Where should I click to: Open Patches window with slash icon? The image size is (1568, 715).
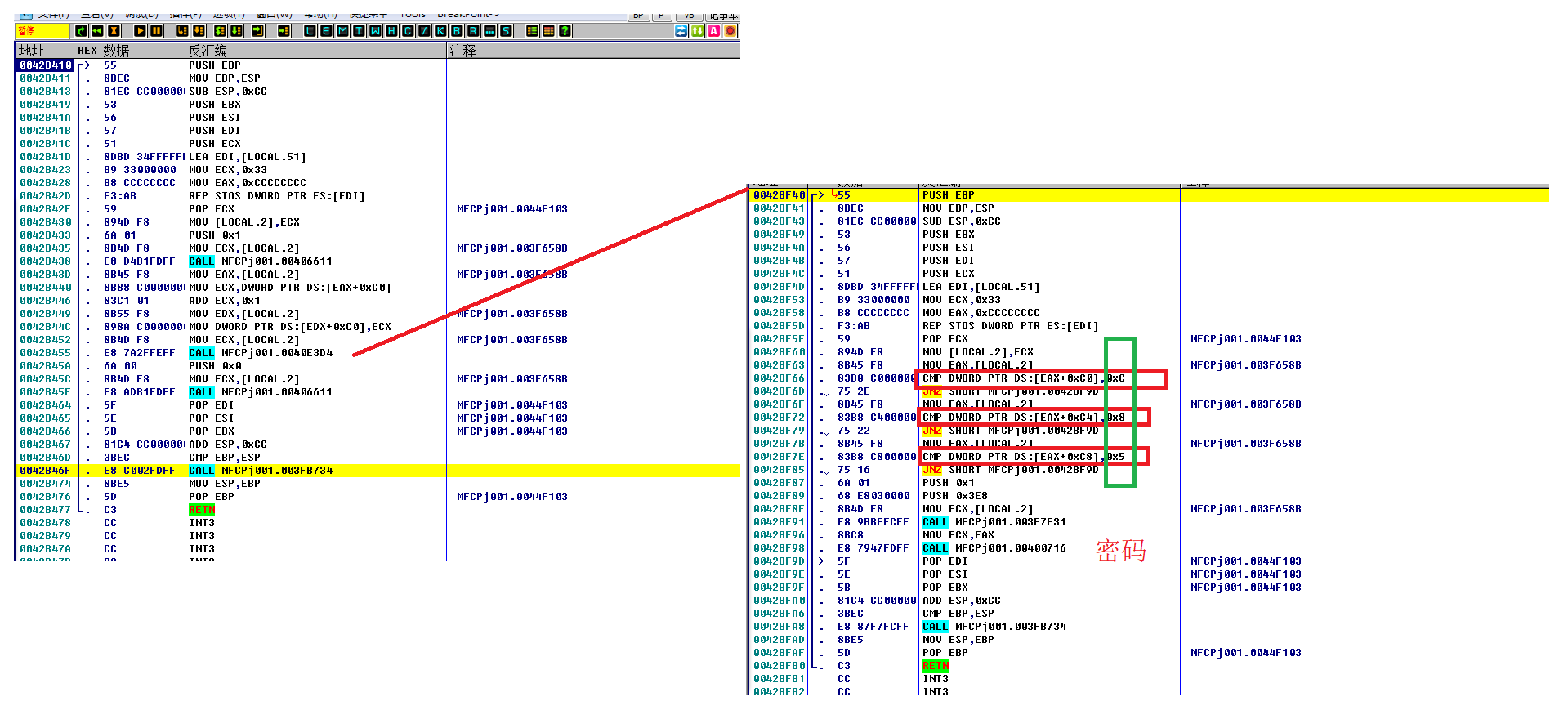424,31
